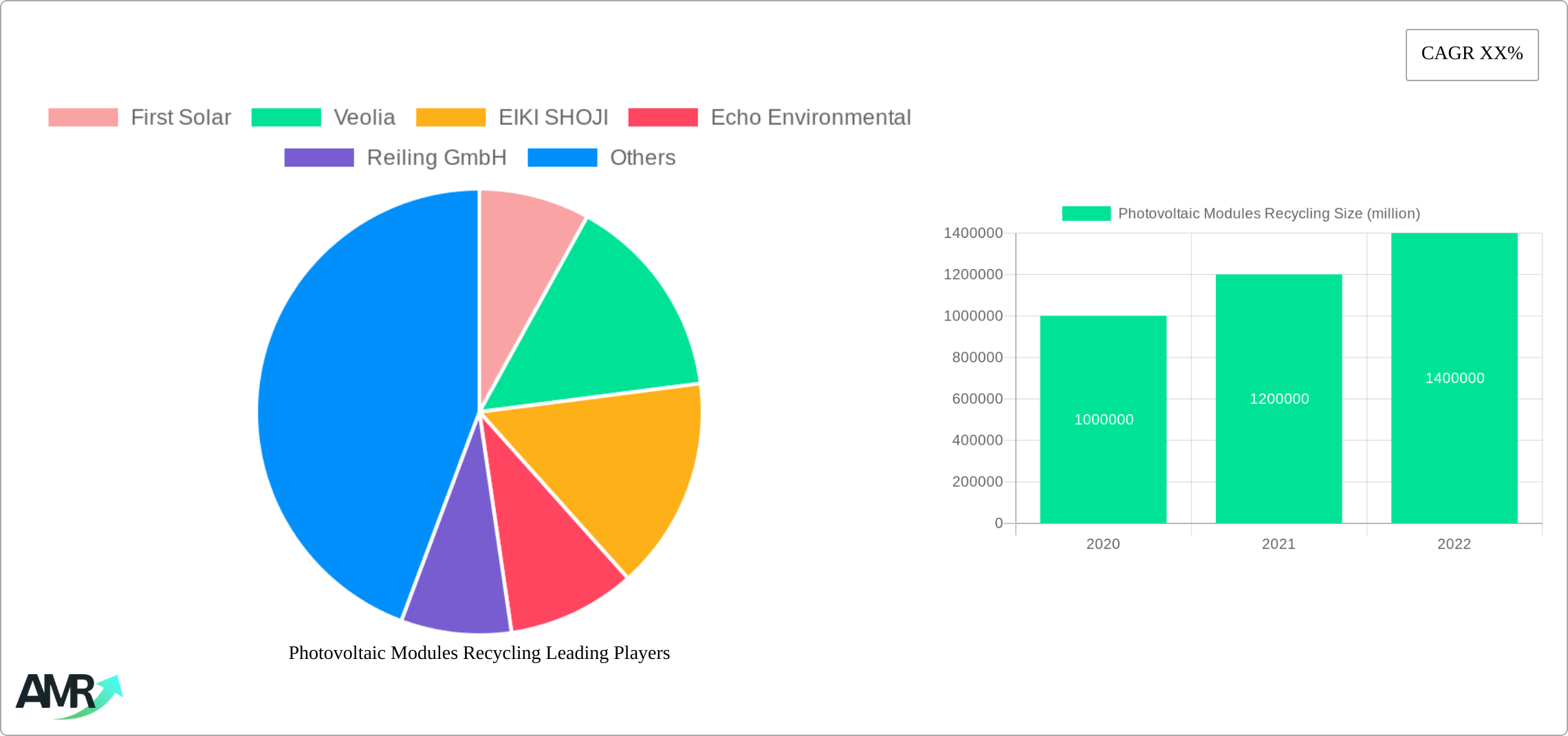Select the Echo Environmental legend entry
Viewport: 1568px width, 736px height.
point(810,118)
